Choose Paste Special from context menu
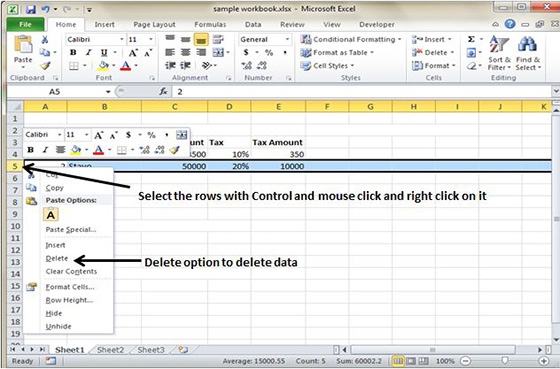Viewport: 560px width, 369px height. click(x=71, y=230)
